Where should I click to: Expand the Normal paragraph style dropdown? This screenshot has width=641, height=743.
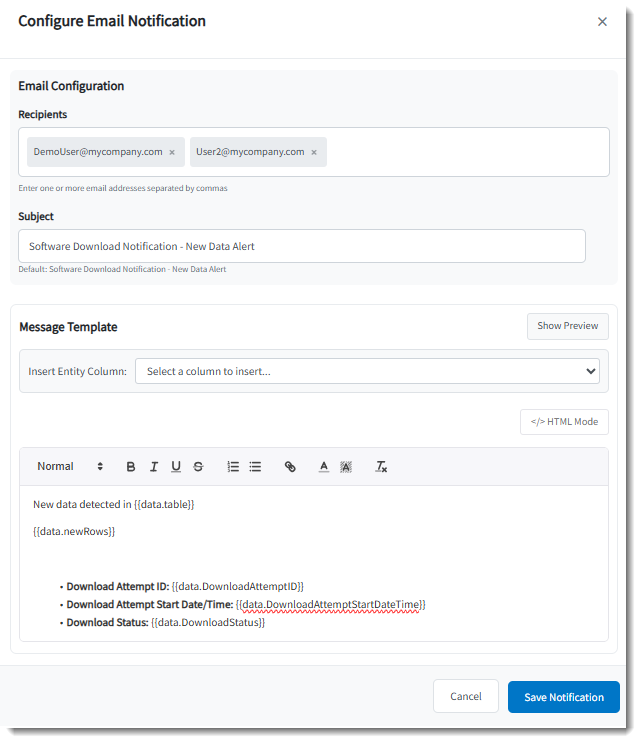pyautogui.click(x=70, y=467)
